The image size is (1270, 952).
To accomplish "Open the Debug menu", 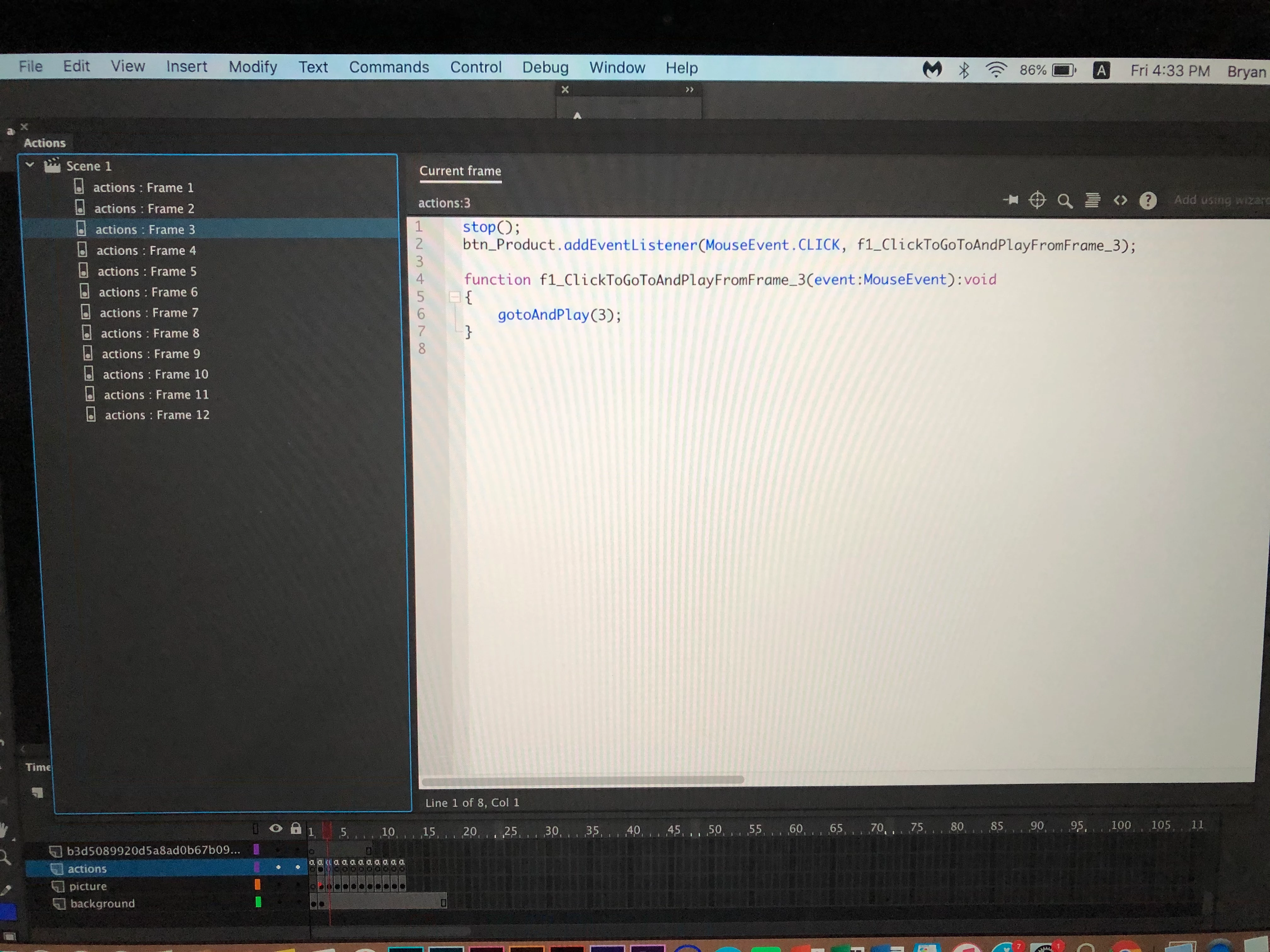I will click(545, 68).
